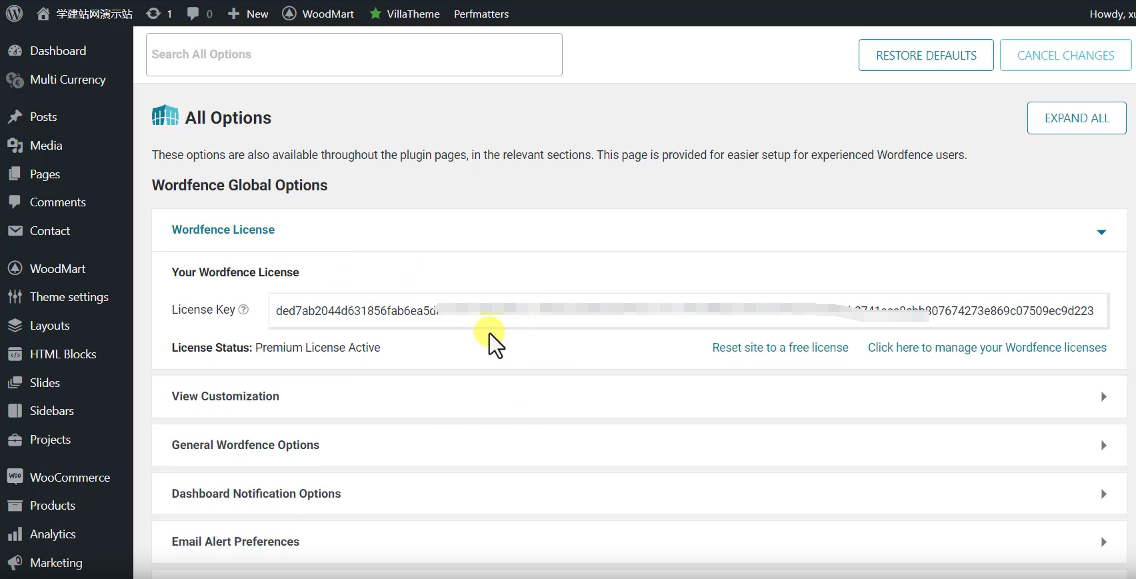Screen dimensions: 1136x579
Task: Click the VillaTheme star icon
Action: point(375,13)
